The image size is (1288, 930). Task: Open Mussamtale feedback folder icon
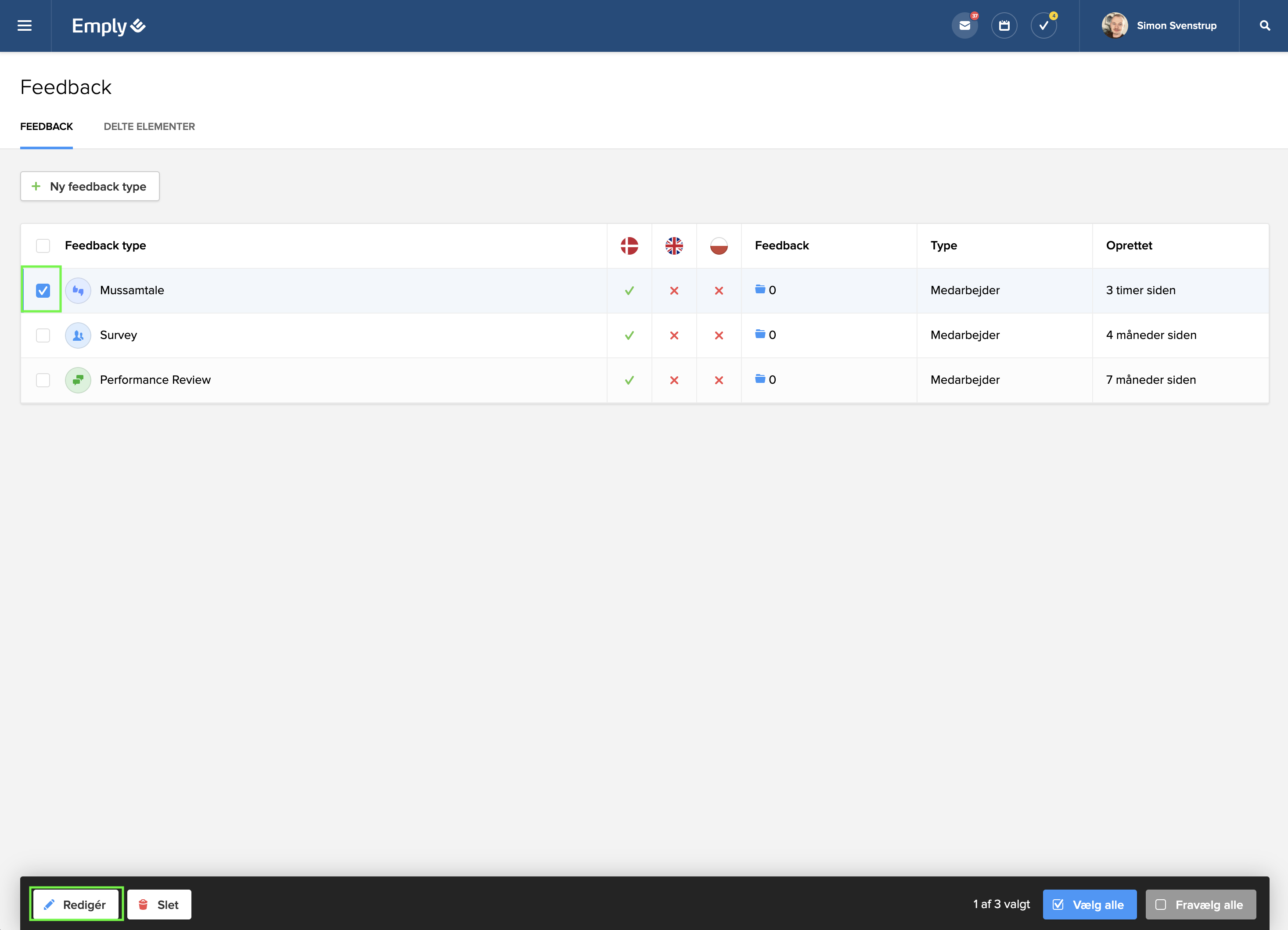[760, 290]
